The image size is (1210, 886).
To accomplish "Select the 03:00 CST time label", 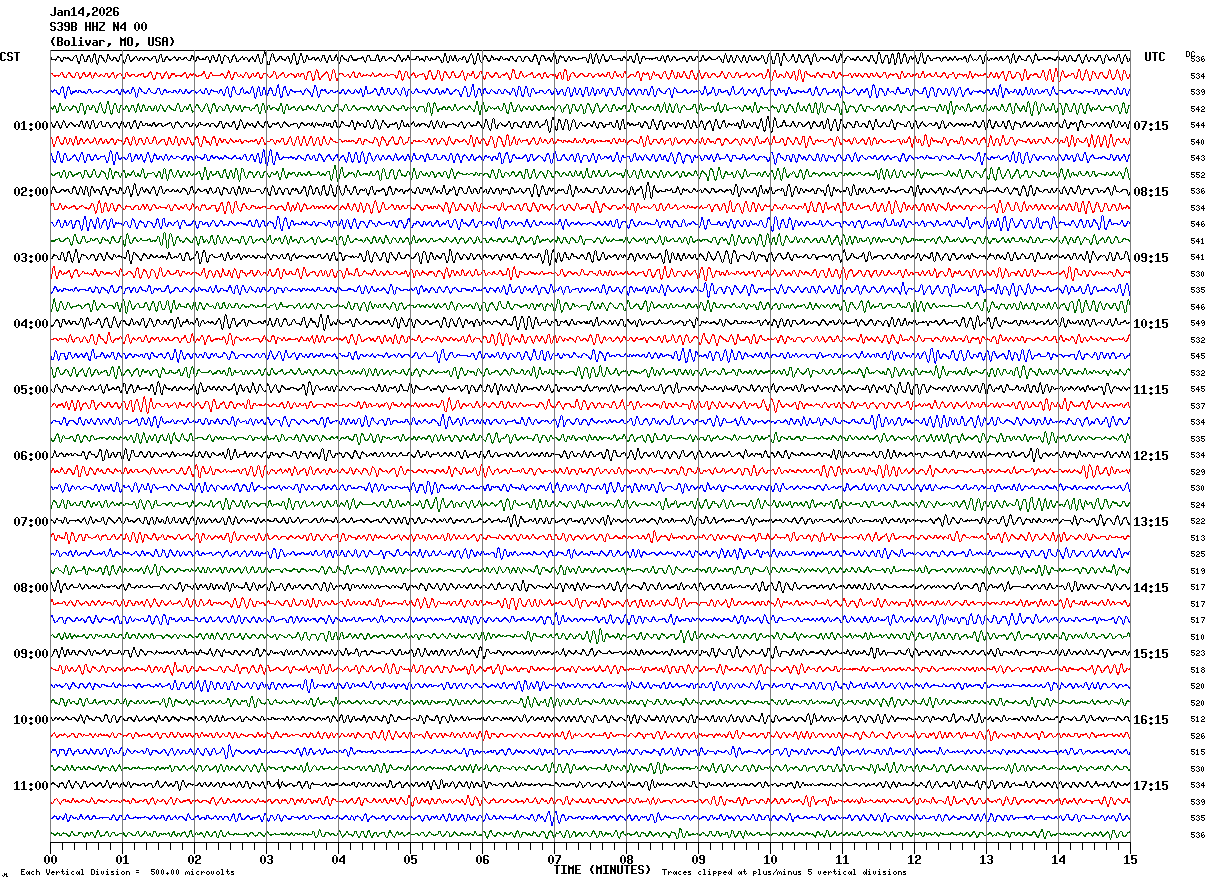I will (x=31, y=258).
